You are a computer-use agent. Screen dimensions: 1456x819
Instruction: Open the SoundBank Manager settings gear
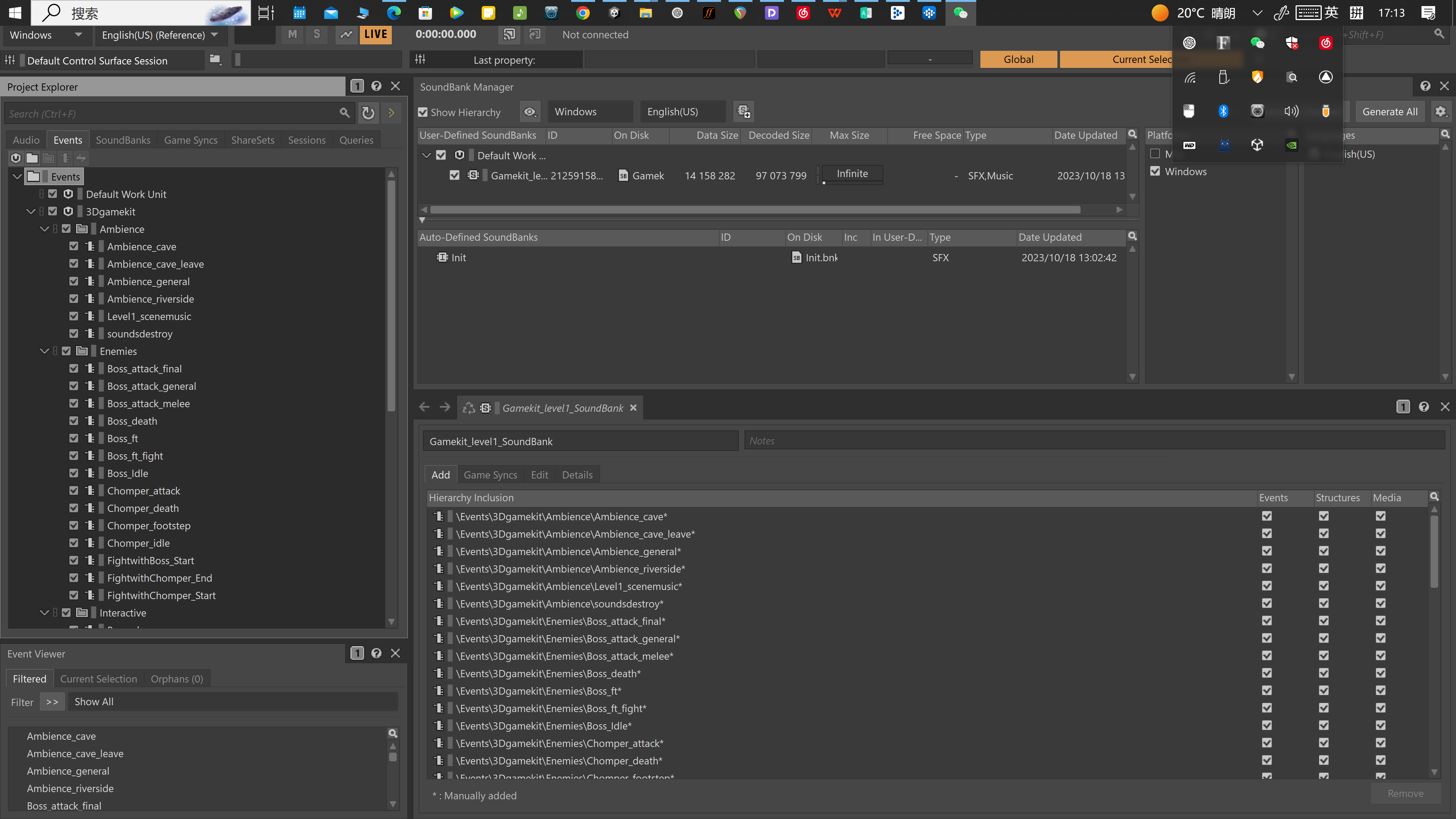1440,112
